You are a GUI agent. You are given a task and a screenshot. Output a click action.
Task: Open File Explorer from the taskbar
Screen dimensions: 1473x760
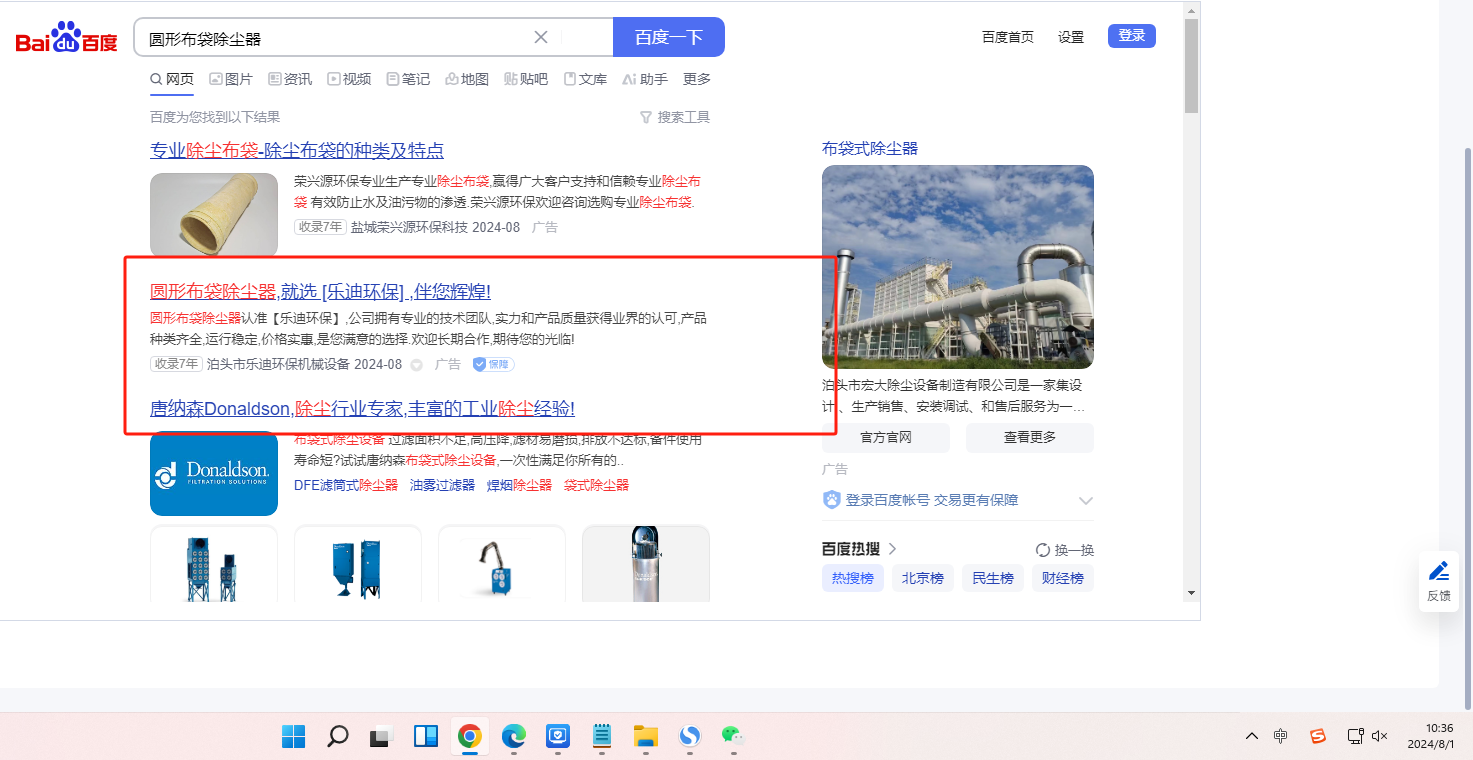click(x=645, y=737)
